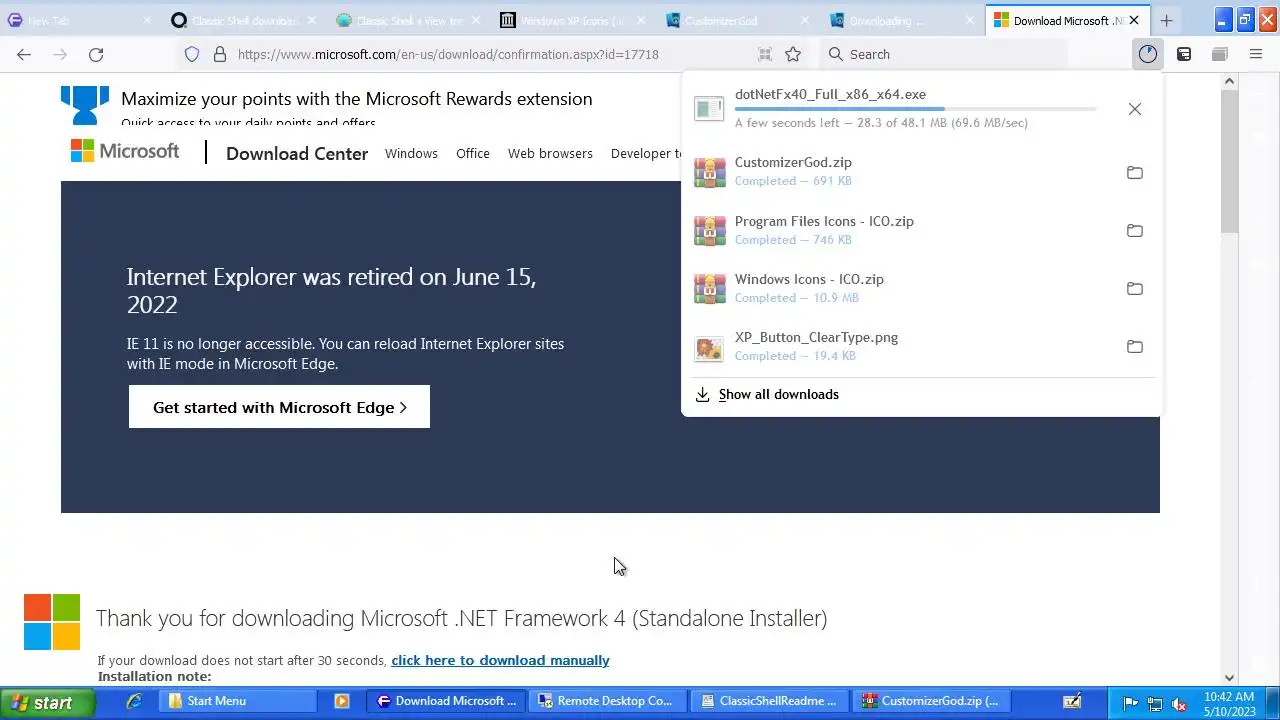Switch to the CustomizerGod tab
This screenshot has width=1280, height=720.
738,20
